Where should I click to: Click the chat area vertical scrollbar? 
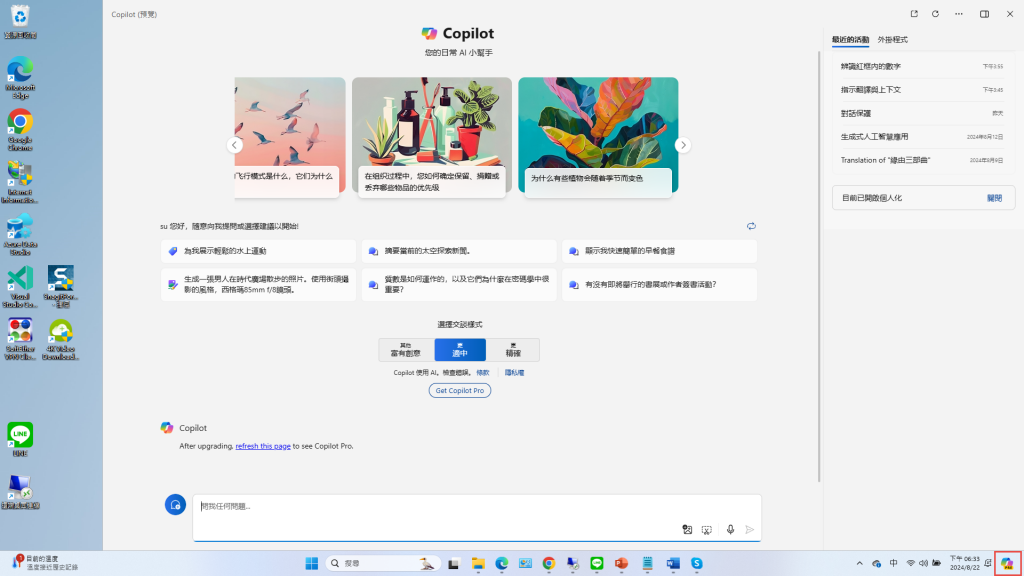coord(819,266)
